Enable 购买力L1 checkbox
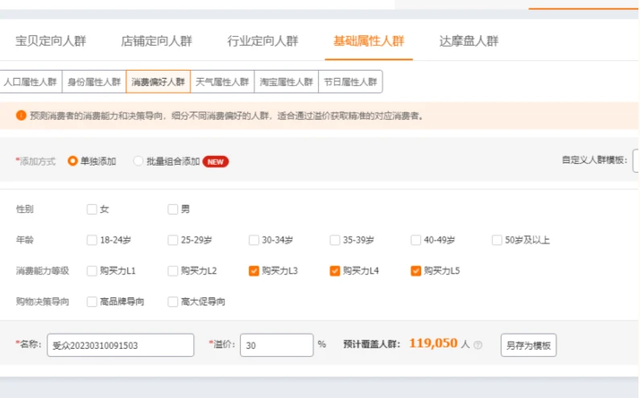This screenshot has width=640, height=398. point(92,271)
